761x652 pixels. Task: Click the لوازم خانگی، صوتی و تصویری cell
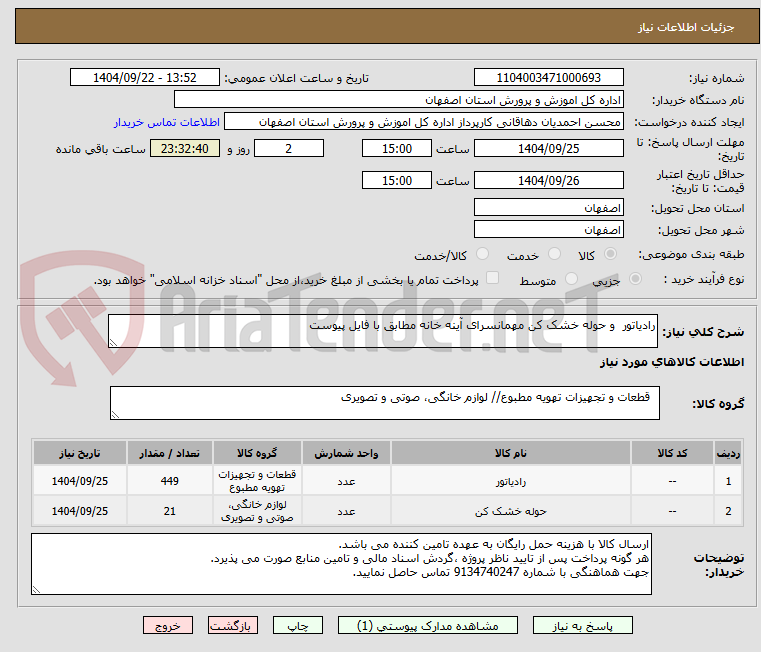pos(257,511)
